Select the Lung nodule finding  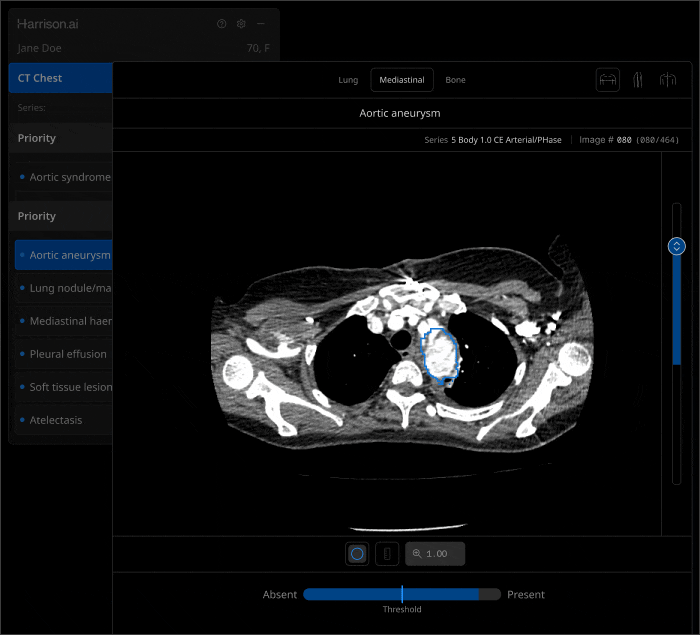point(69,288)
